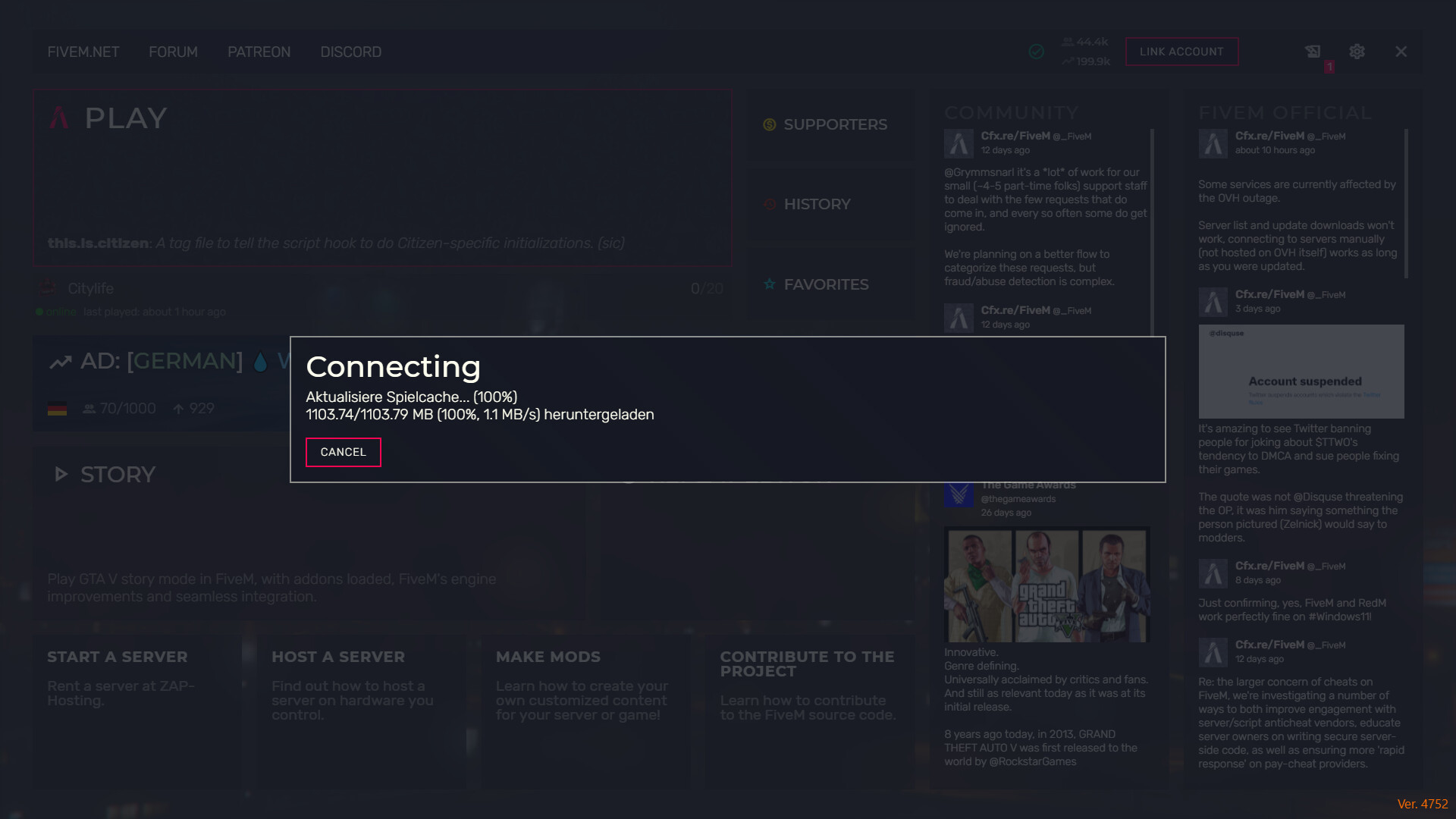Cancel the connecting download
Screen dimensions: 1456x819
pos(343,452)
